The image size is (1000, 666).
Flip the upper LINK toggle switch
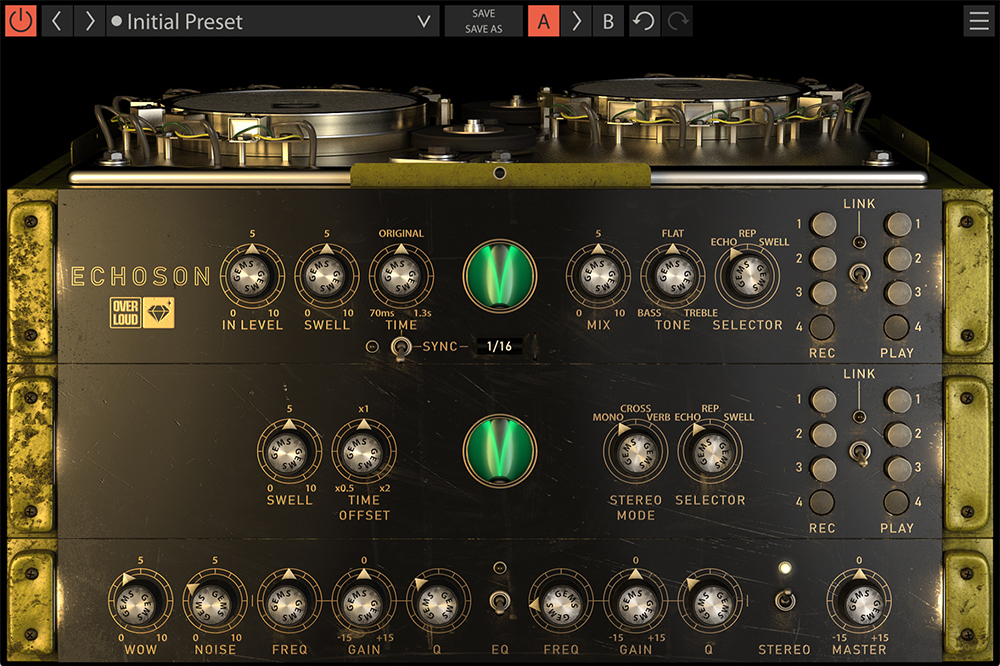coord(859,276)
